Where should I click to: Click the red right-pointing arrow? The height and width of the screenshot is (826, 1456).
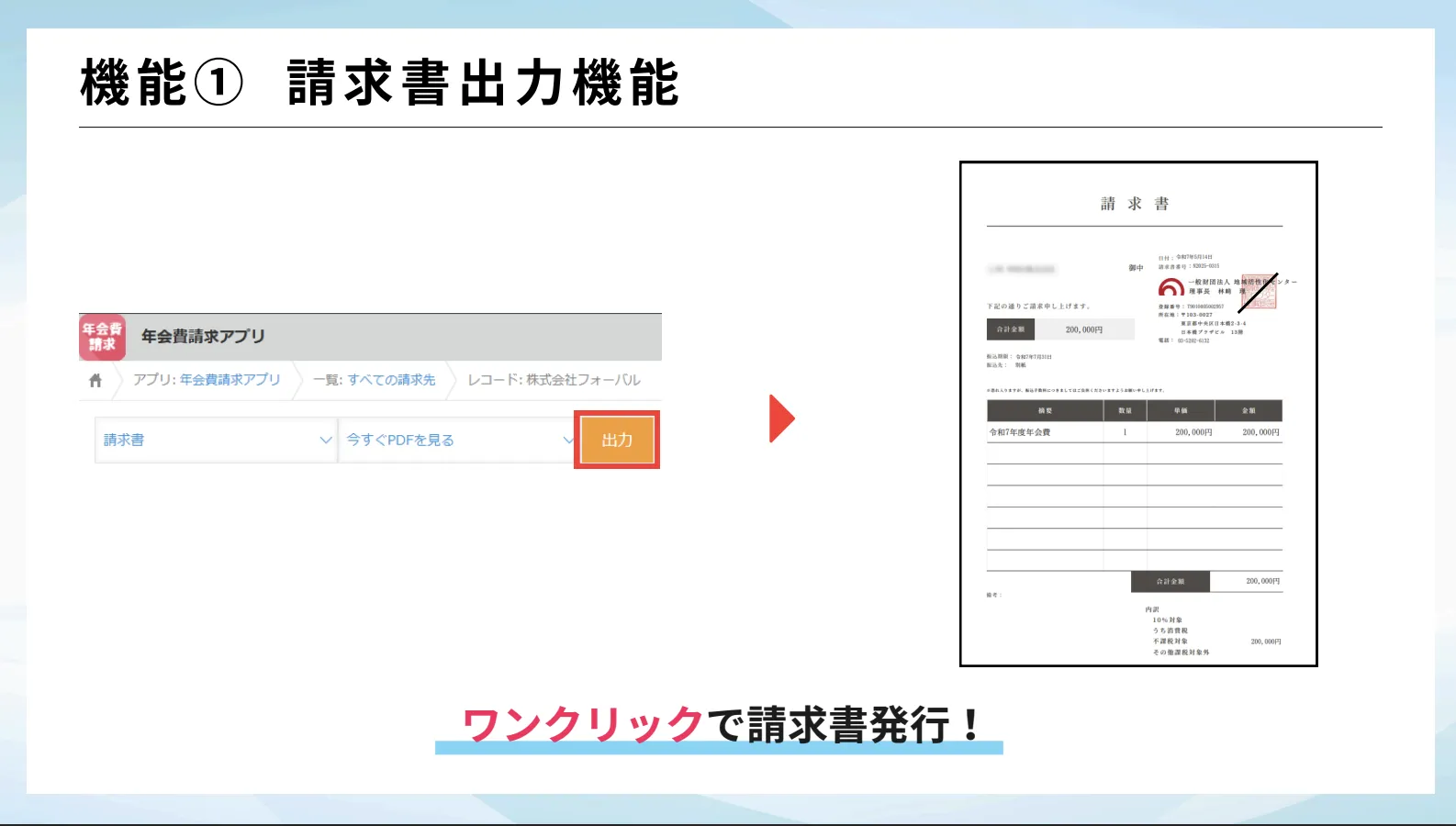781,419
